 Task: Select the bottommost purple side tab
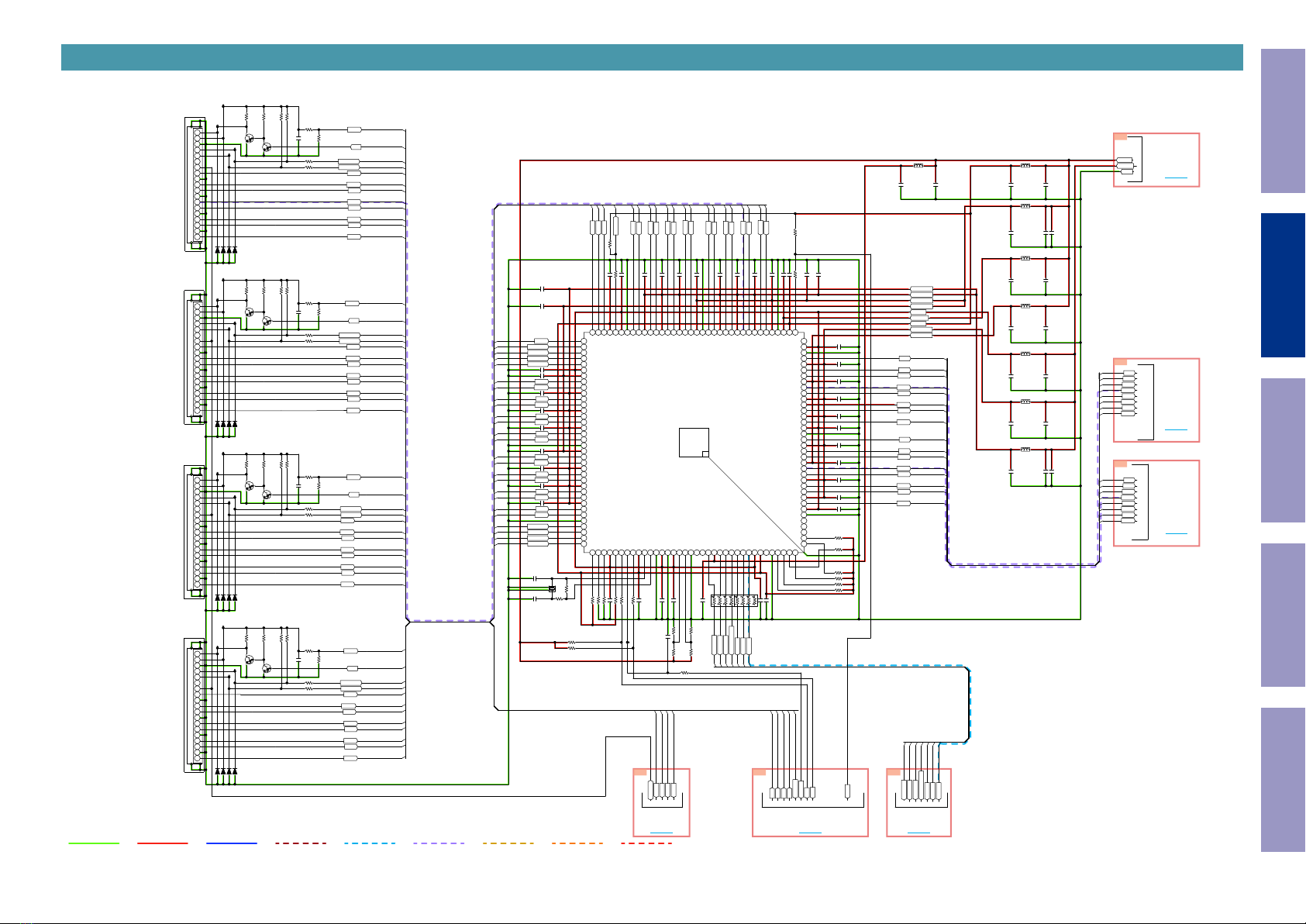pyautogui.click(x=1283, y=780)
